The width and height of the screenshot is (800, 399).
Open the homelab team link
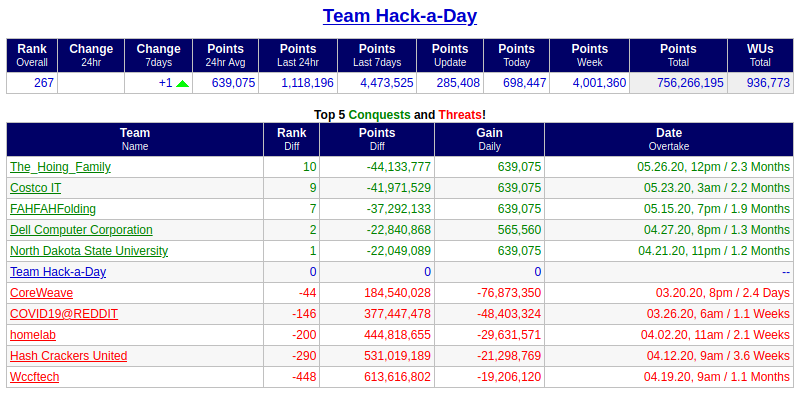33,335
